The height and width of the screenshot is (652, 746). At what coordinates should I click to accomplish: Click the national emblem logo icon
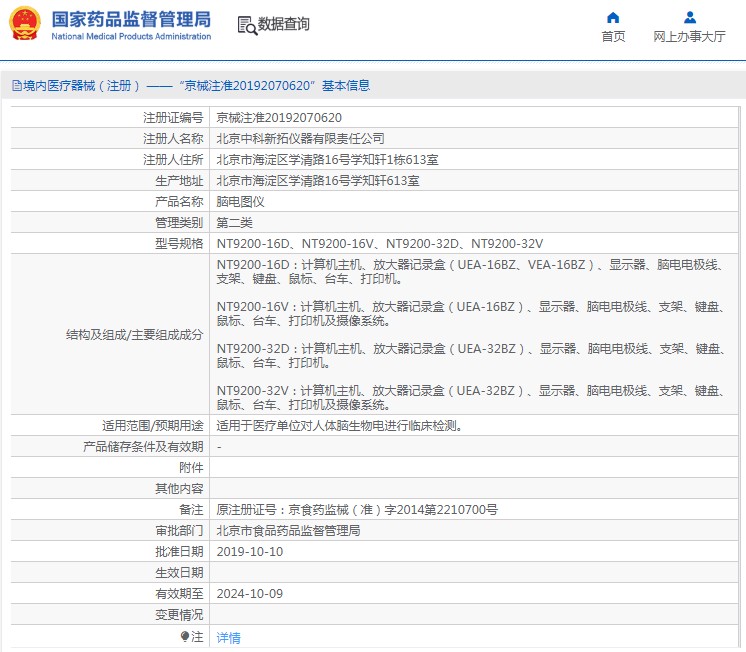25,24
